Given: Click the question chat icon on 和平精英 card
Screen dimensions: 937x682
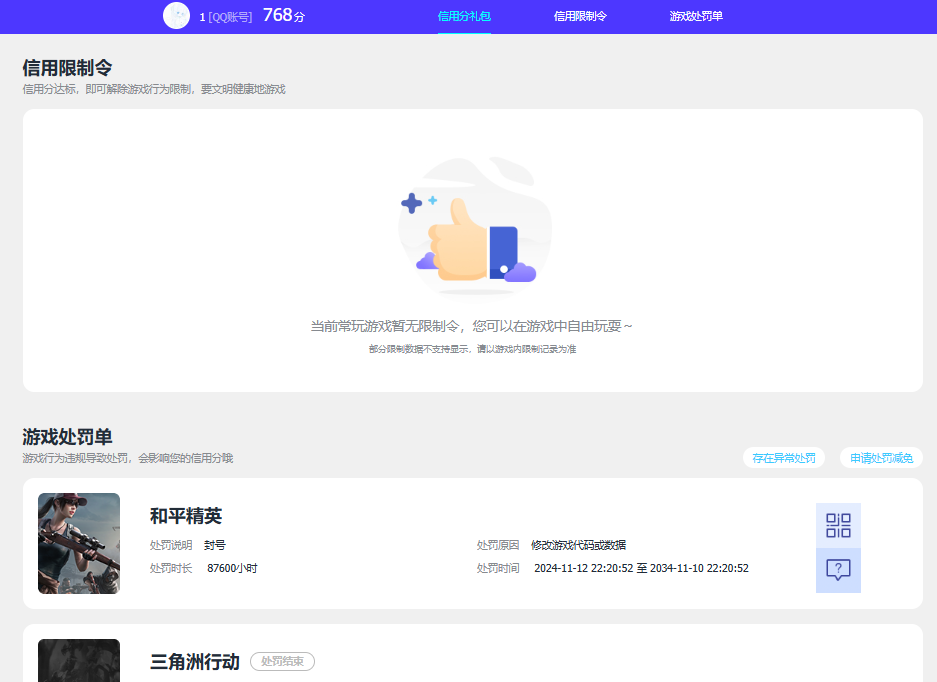Looking at the screenshot, I should click(838, 570).
